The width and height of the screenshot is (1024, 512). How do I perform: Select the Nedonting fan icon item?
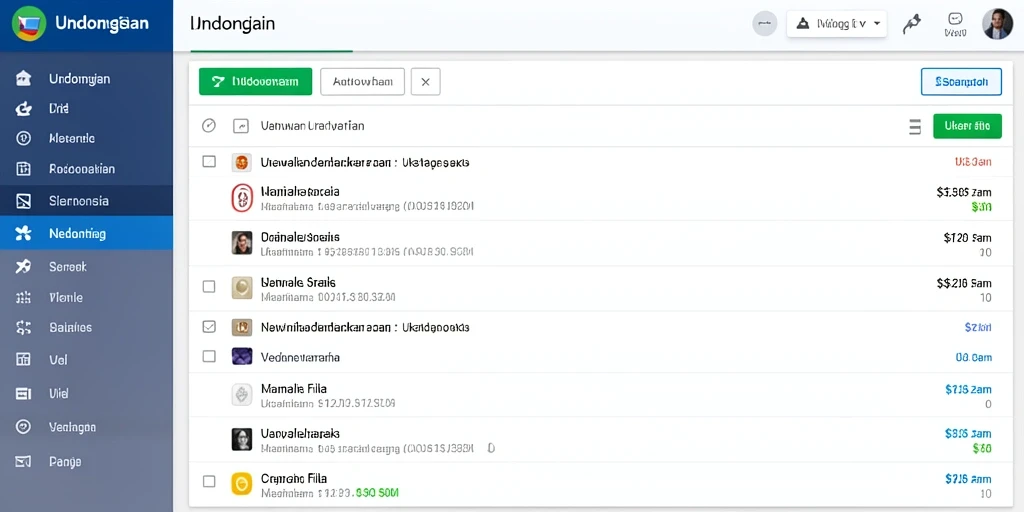point(24,234)
